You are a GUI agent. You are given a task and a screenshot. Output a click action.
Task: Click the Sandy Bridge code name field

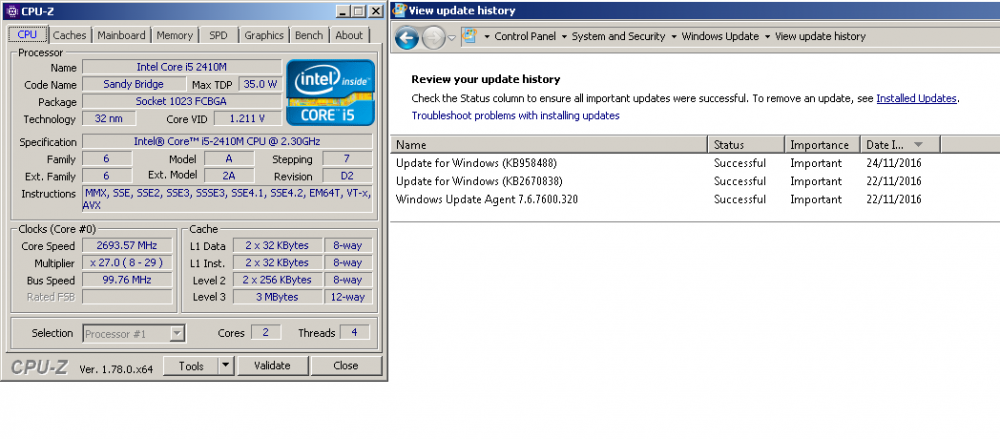tap(133, 84)
